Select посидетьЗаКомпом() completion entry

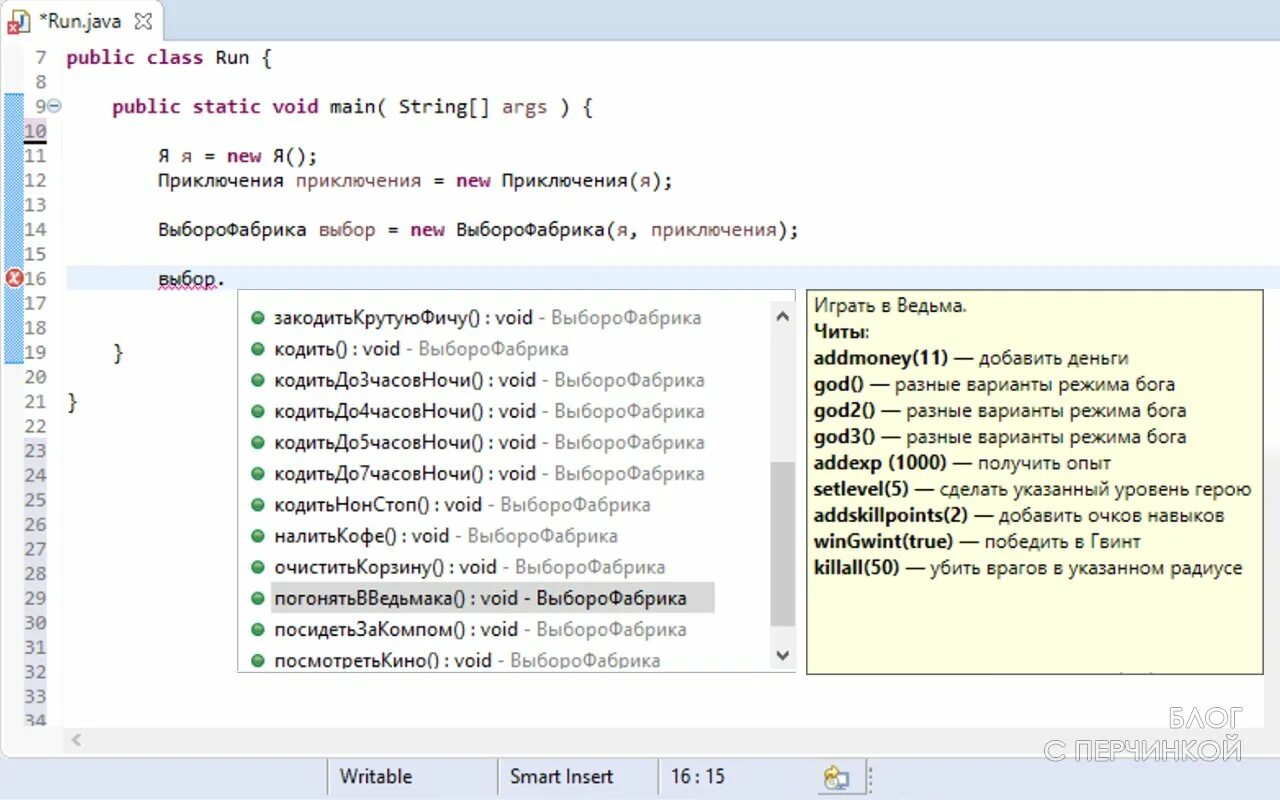pos(480,629)
